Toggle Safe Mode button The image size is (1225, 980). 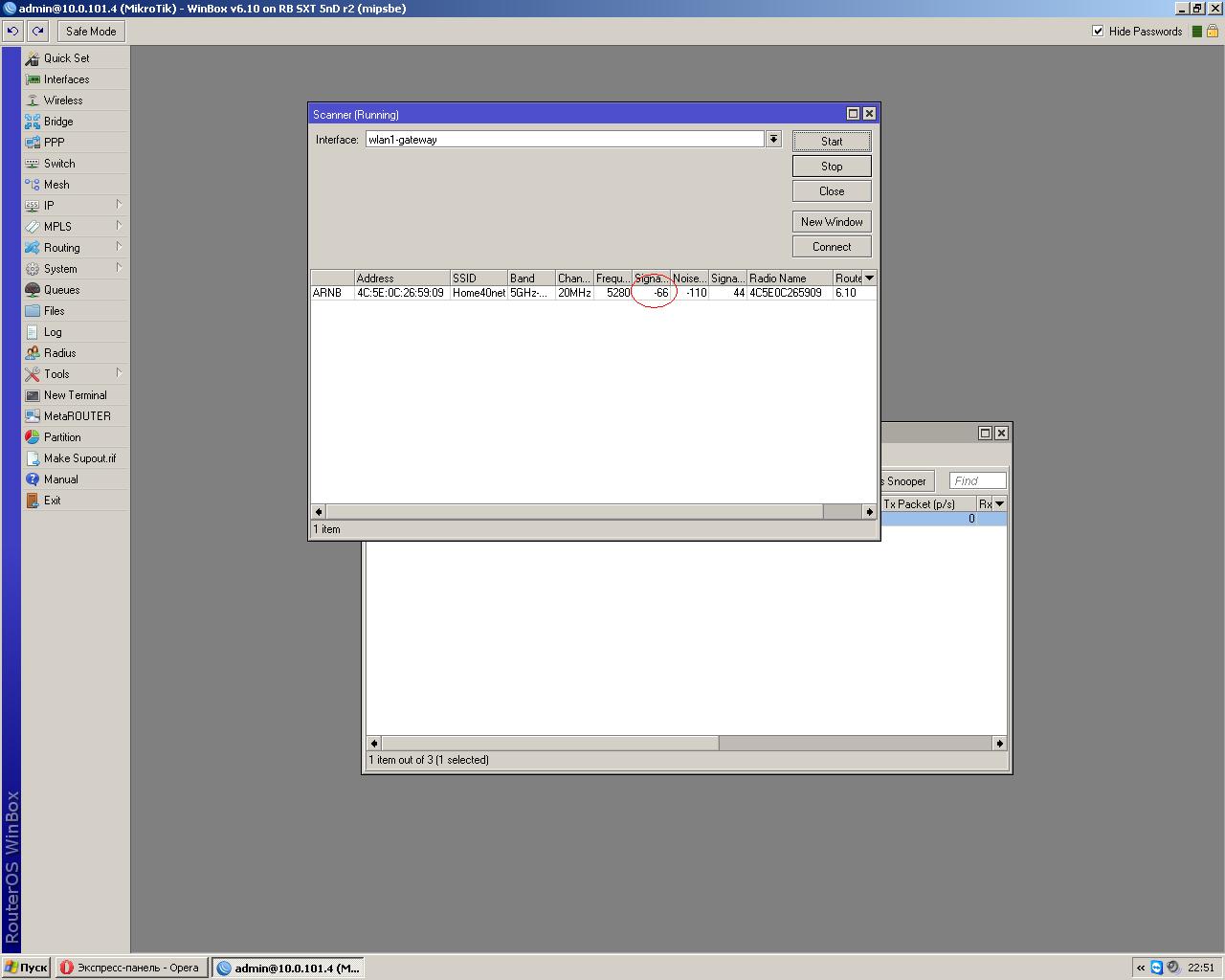point(91,32)
